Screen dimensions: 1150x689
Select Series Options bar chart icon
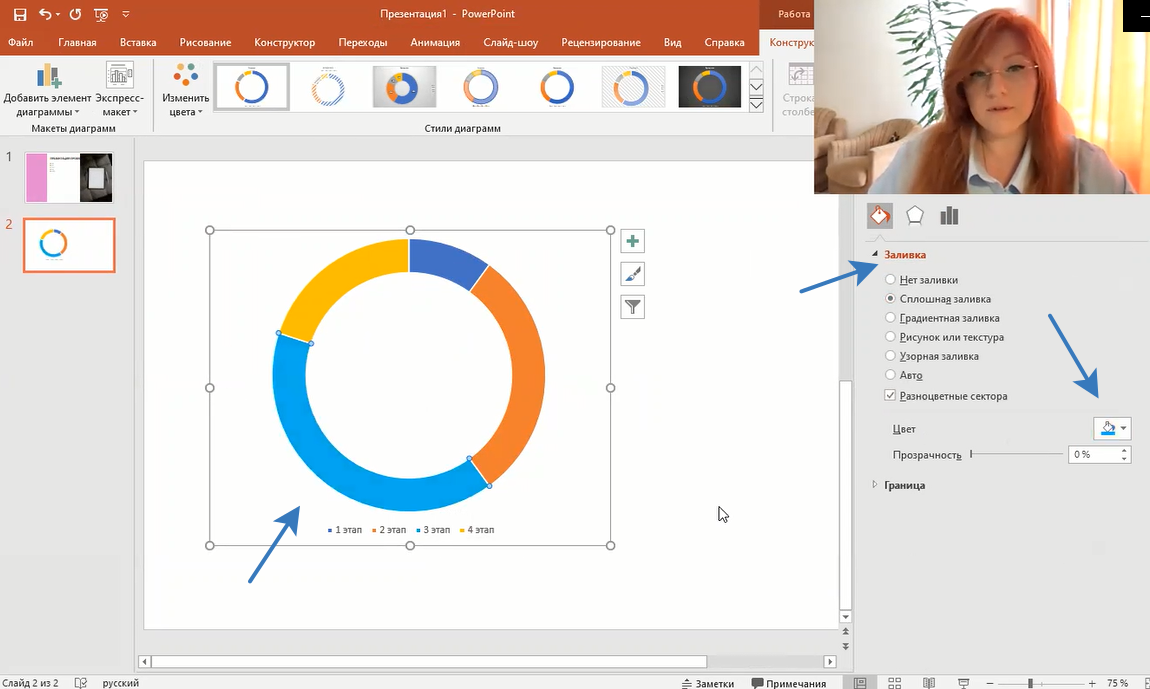pyautogui.click(x=949, y=216)
